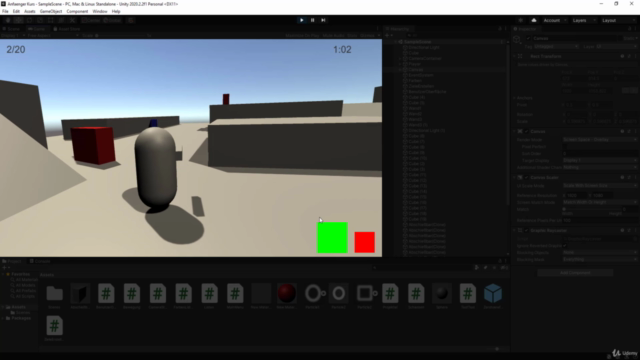Select the Projektil script asset
The height and width of the screenshot is (360, 640).
coord(390,296)
